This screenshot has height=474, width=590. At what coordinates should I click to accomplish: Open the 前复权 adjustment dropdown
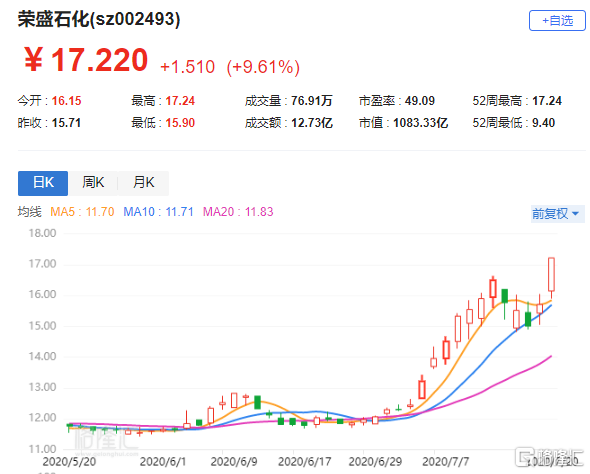557,214
